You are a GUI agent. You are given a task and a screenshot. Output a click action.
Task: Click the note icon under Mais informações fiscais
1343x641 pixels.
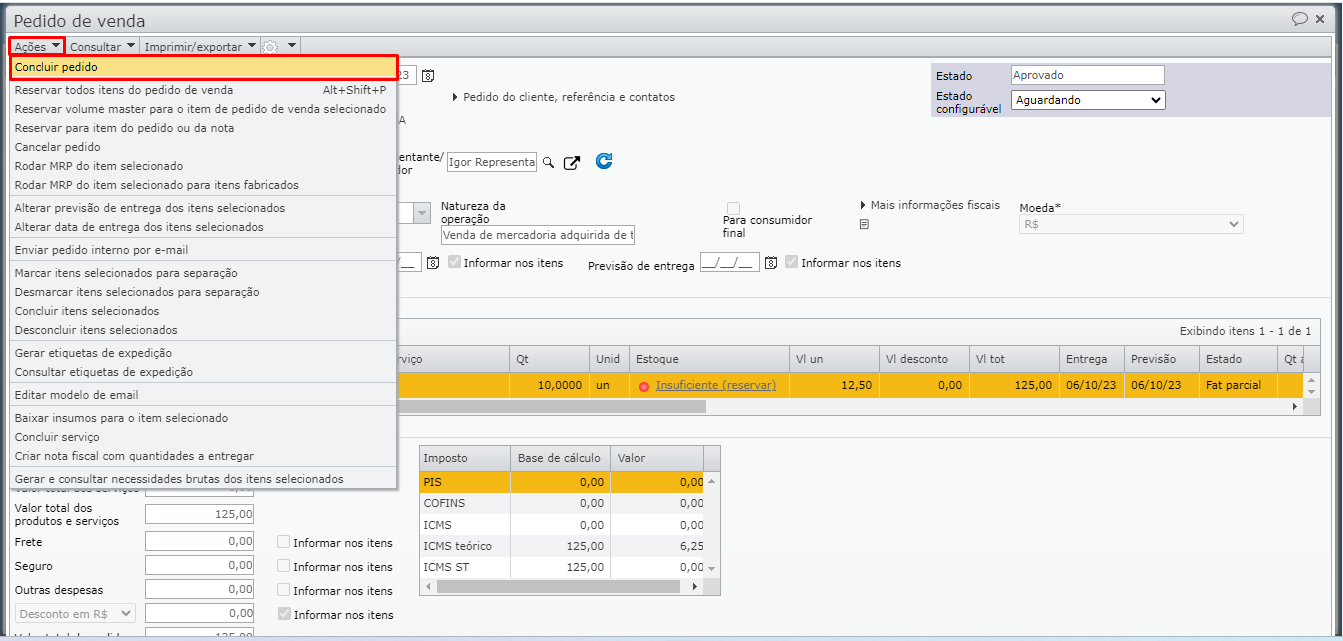pos(865,225)
